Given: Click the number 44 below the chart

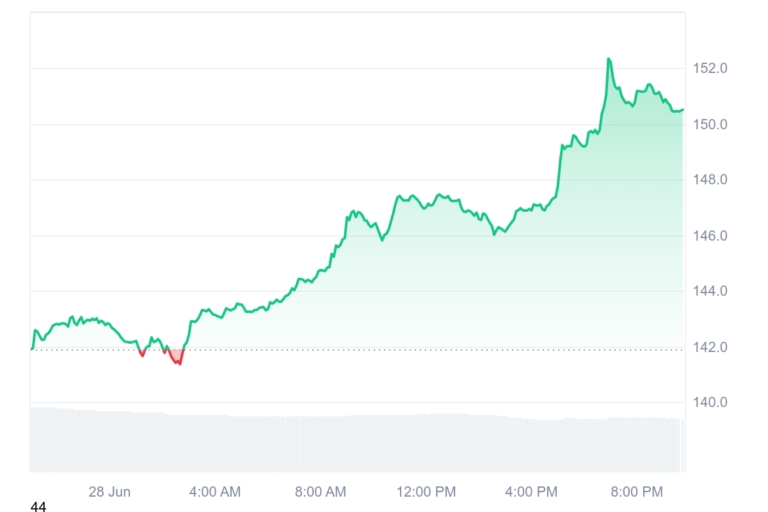Looking at the screenshot, I should pos(38,507).
